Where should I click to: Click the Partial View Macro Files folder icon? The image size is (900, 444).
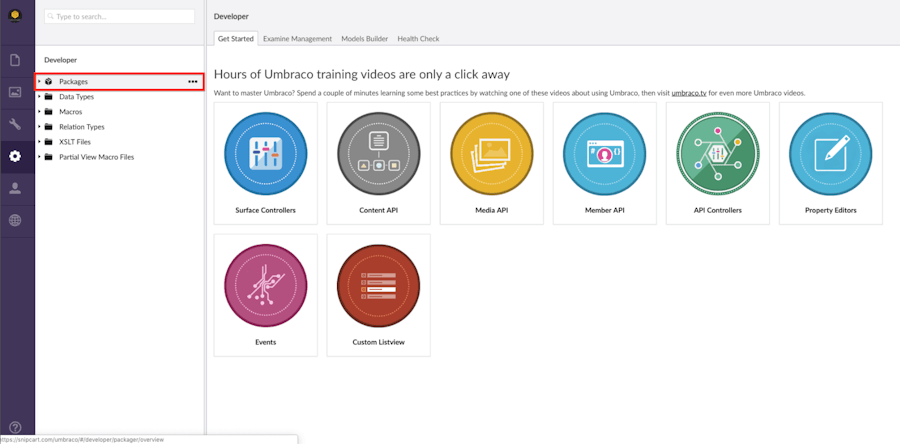tap(49, 157)
